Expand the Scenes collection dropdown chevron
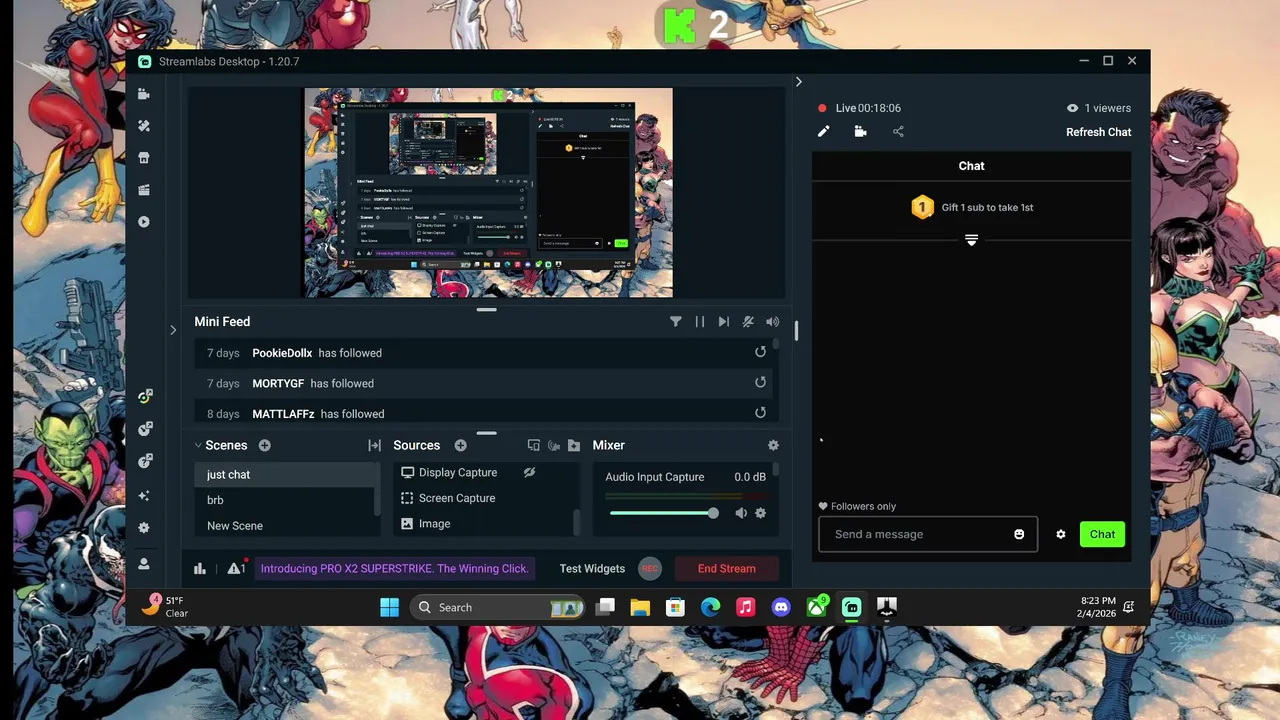 tap(198, 445)
